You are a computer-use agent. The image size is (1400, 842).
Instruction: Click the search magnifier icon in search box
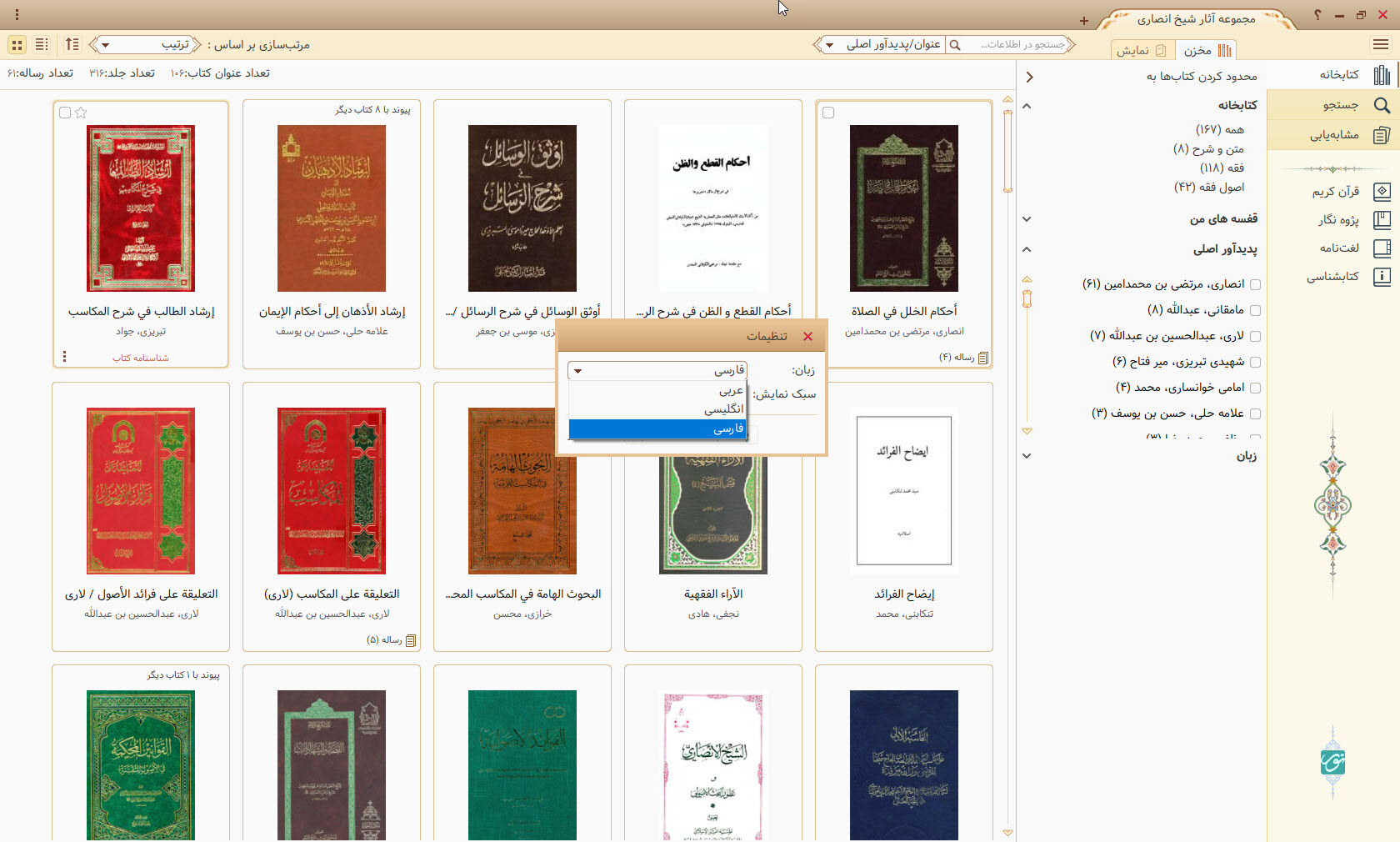click(955, 45)
